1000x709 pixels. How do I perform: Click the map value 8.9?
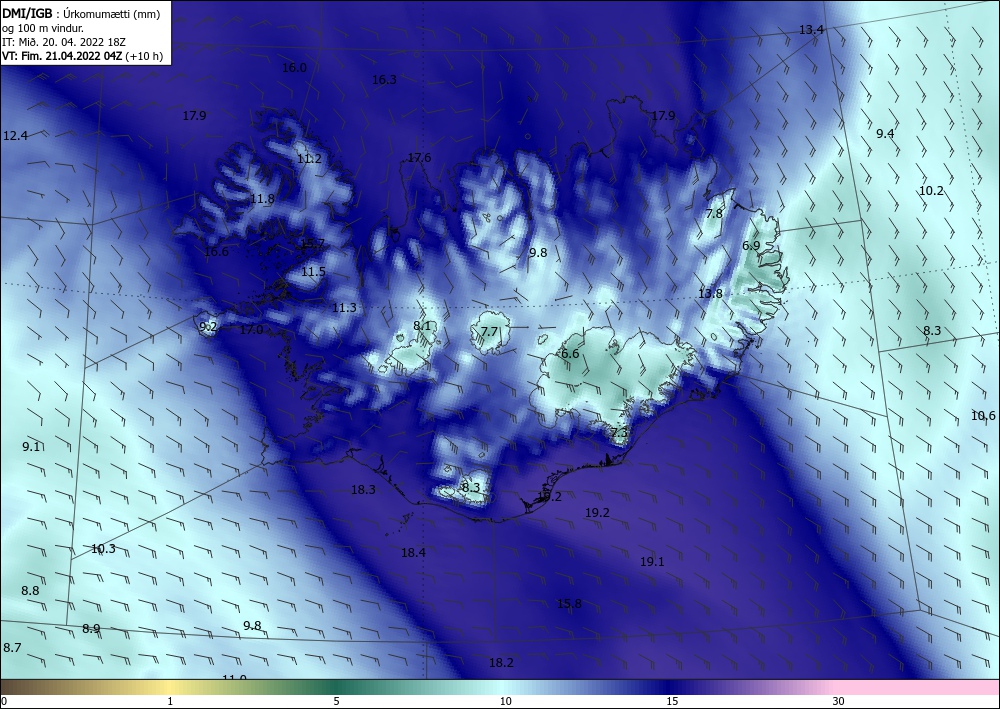point(91,629)
